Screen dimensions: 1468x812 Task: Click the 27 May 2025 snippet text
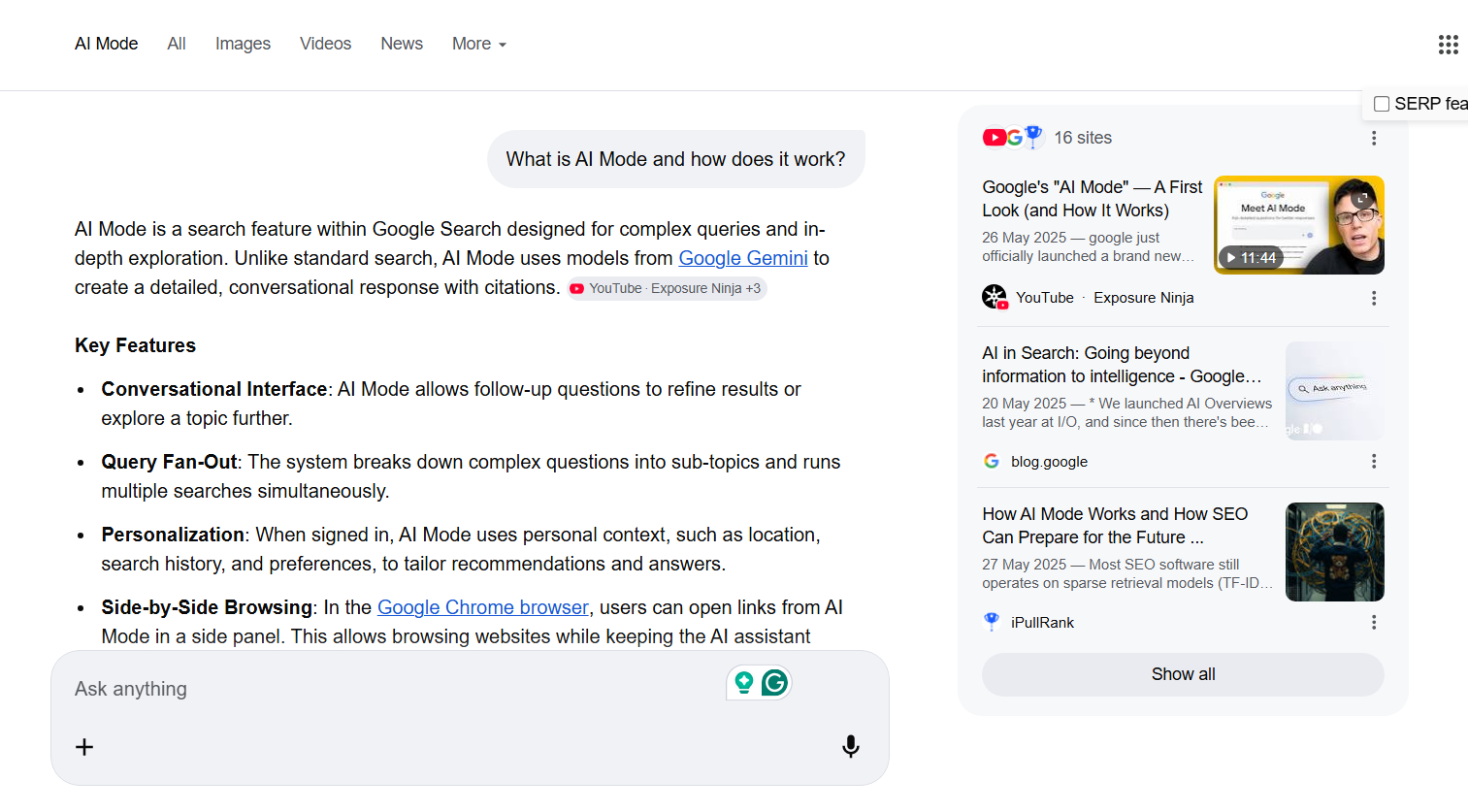[1126, 573]
